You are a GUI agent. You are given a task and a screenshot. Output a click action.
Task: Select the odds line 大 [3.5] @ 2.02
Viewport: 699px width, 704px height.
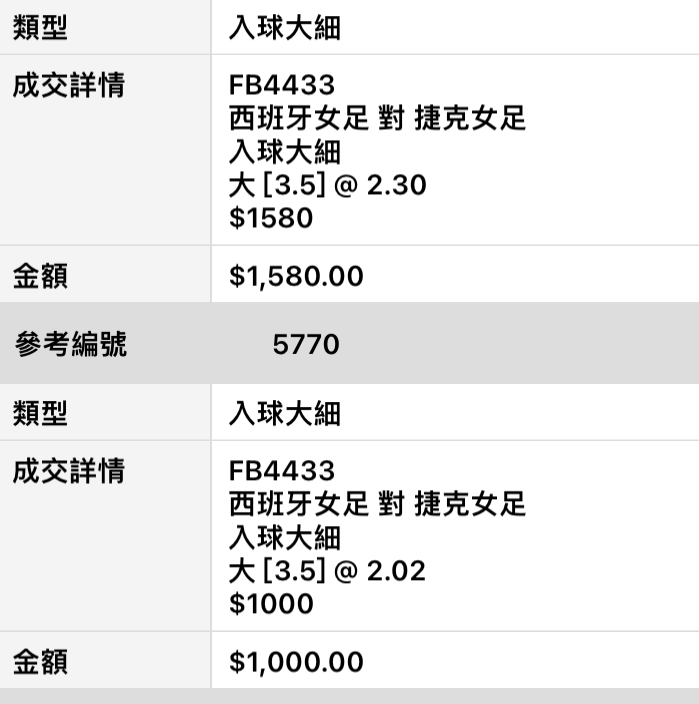327,571
